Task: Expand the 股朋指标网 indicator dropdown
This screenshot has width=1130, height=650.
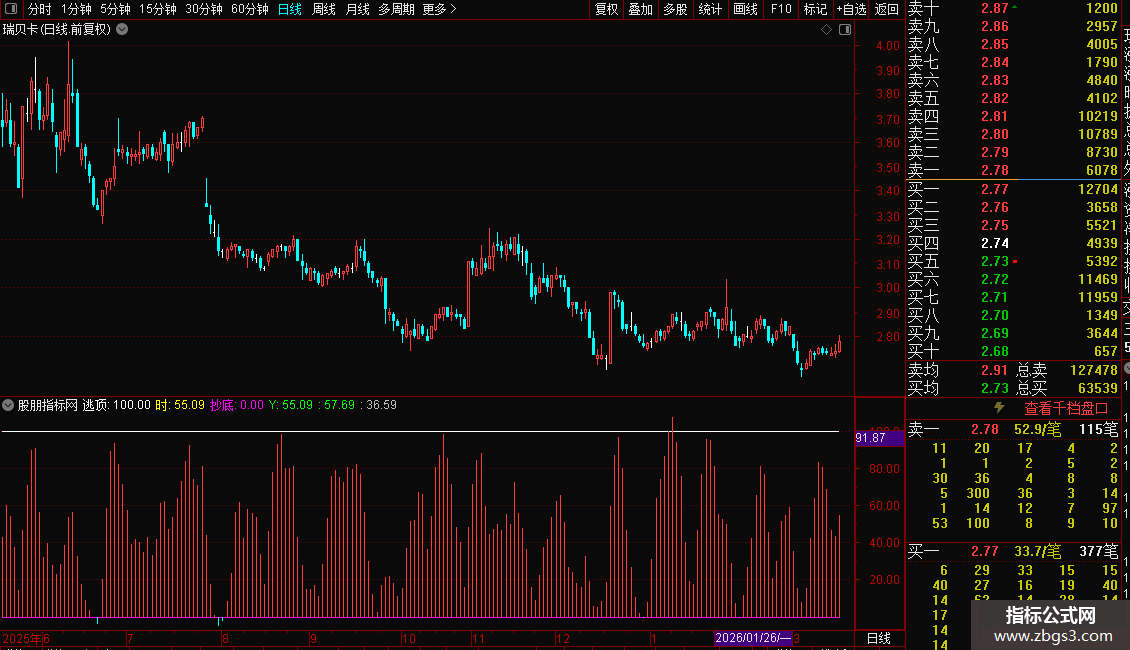Action: (x=8, y=405)
